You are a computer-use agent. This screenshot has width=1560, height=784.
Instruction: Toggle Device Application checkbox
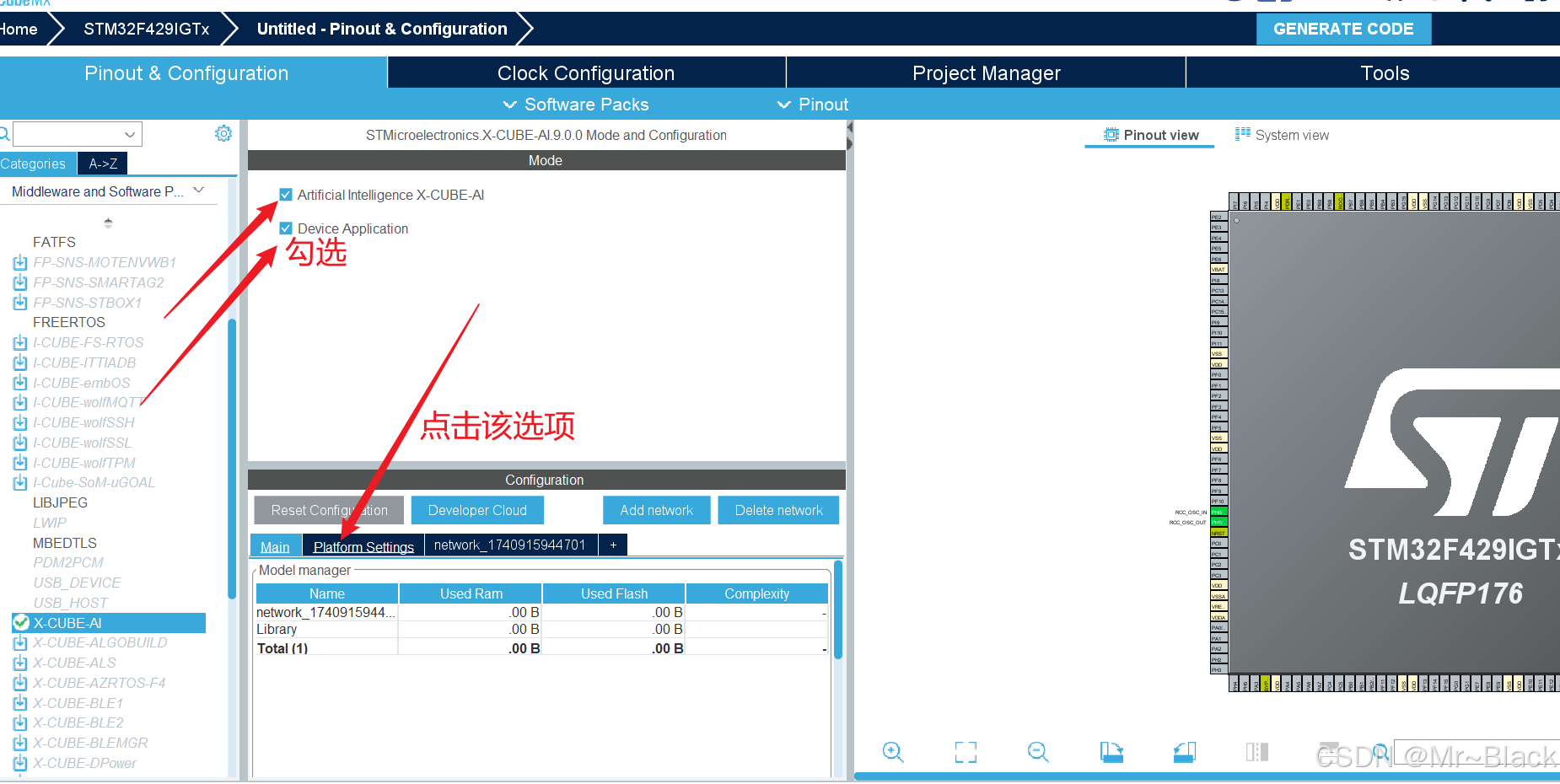(x=286, y=228)
